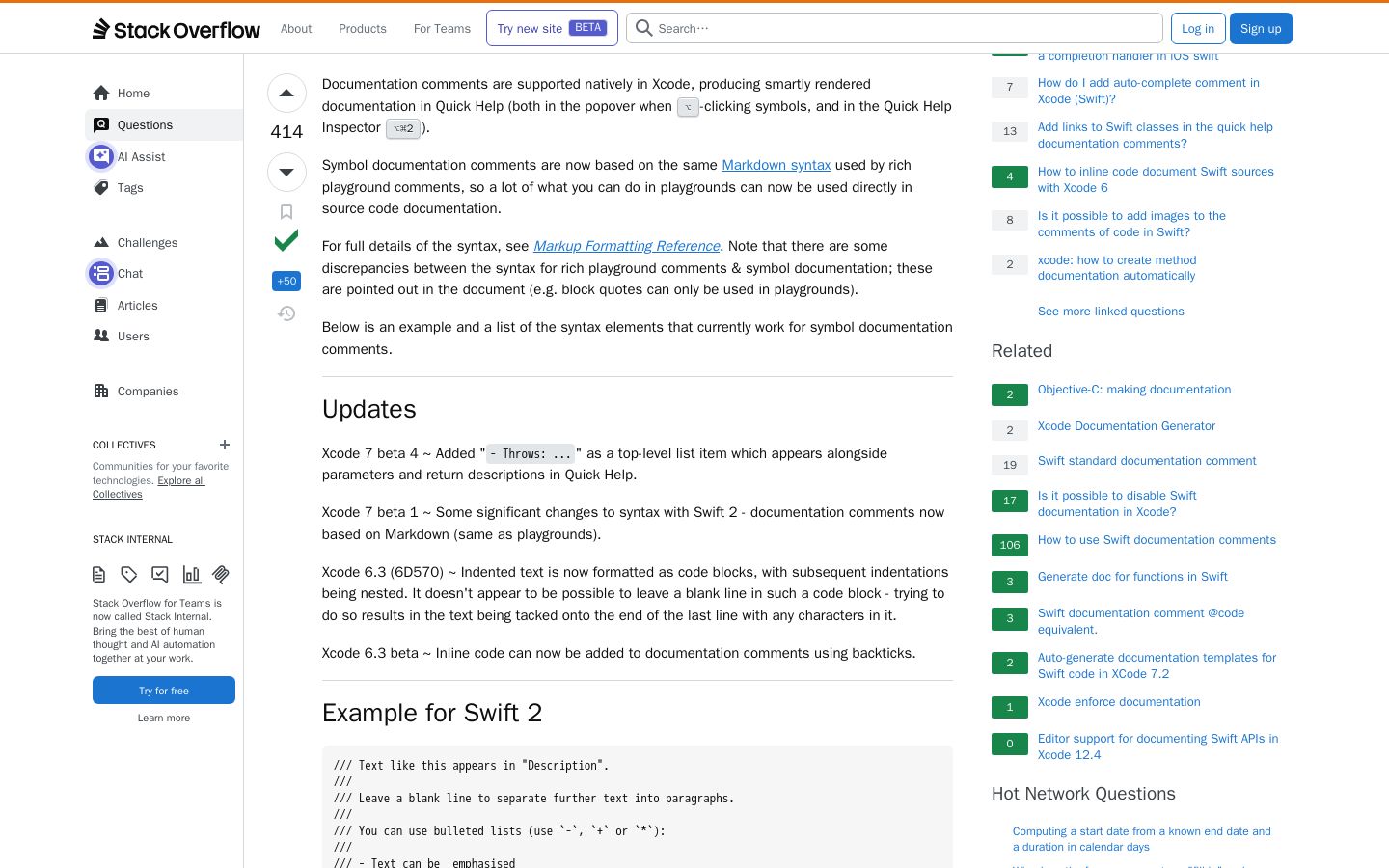Open 'How to inline code document Swift sources' link
Viewport: 1389px width, 868px height.
tap(1156, 179)
